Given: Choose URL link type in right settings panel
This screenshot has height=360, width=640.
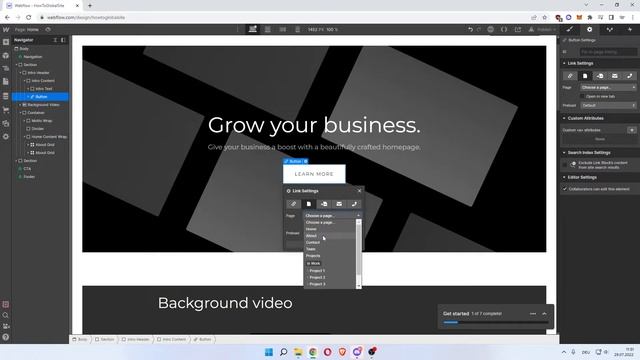Looking at the screenshot, I should pos(570,76).
